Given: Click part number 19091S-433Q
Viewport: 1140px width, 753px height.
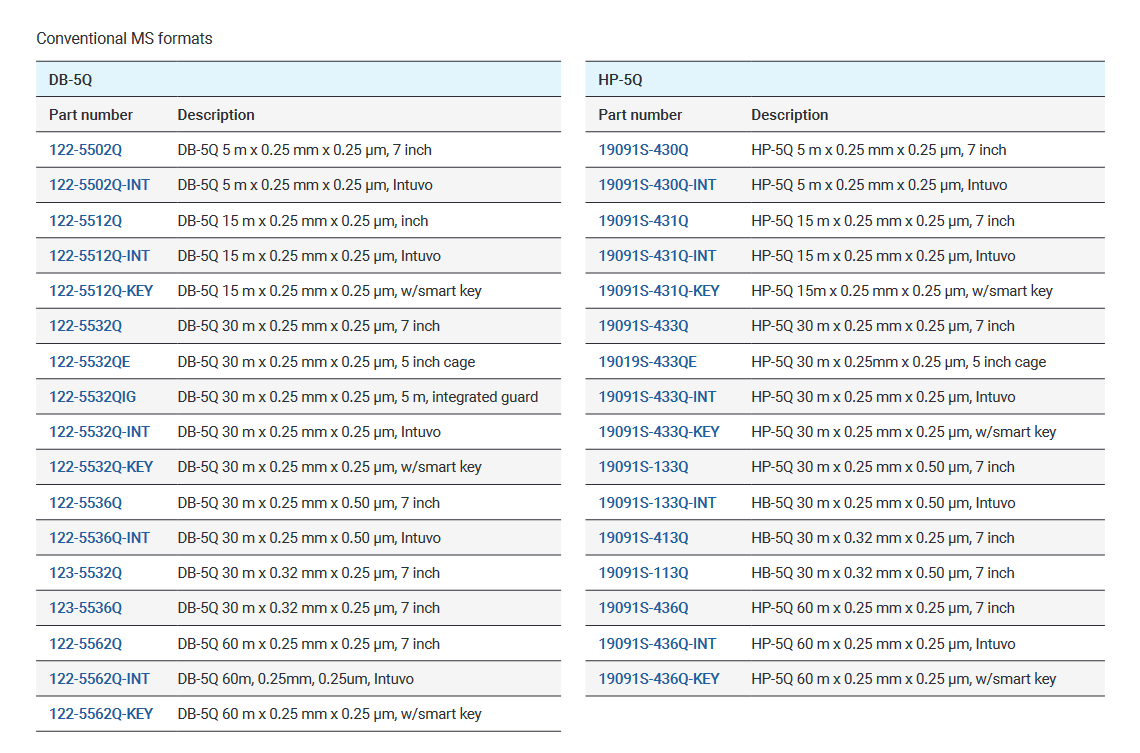Looking at the screenshot, I should coord(643,326).
